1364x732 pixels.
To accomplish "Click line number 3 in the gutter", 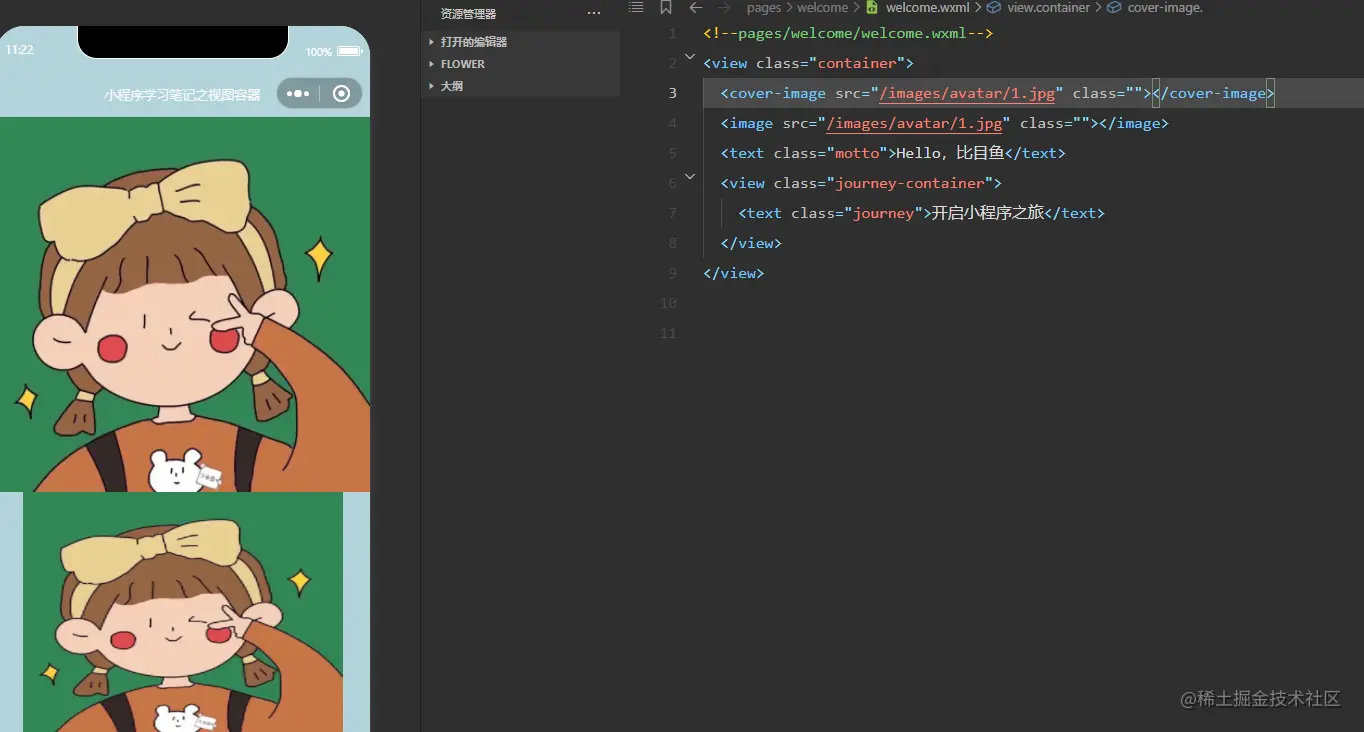I will (x=673, y=93).
